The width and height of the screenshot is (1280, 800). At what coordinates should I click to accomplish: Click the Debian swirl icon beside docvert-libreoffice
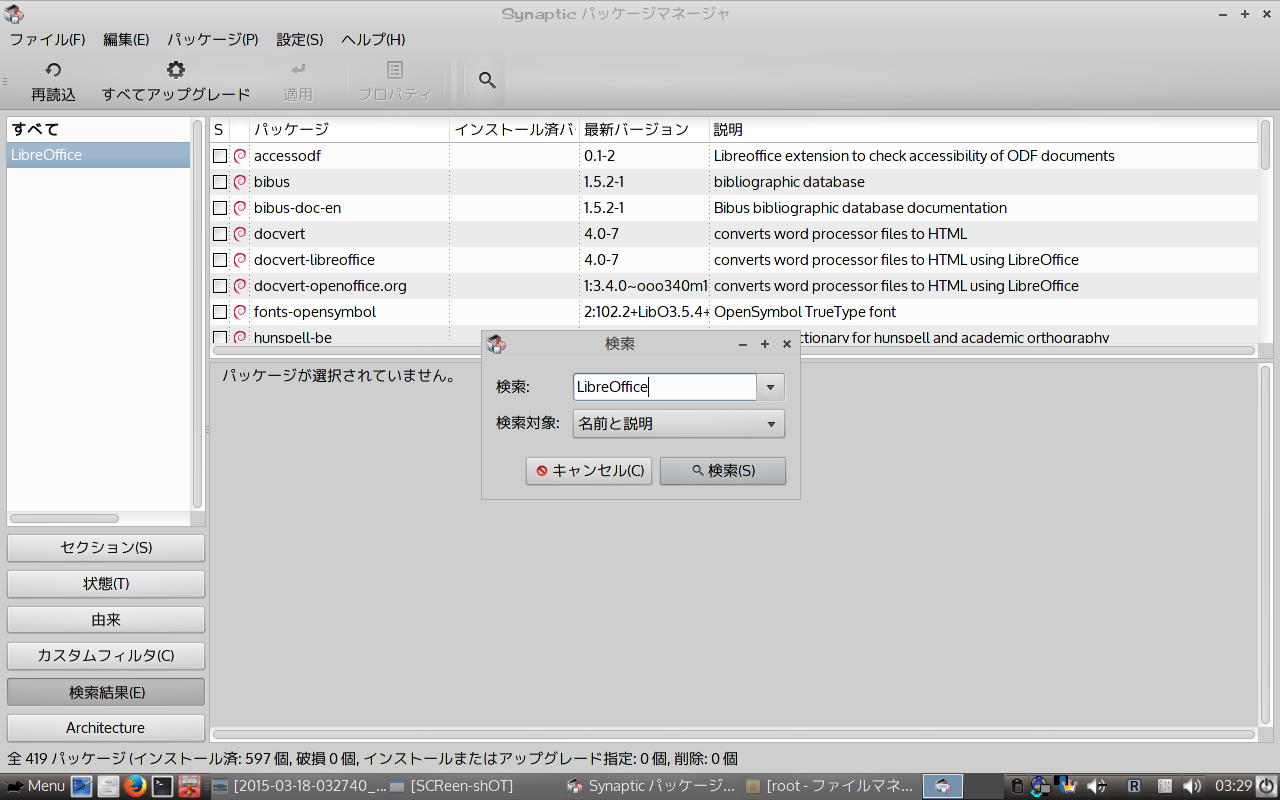point(240,260)
